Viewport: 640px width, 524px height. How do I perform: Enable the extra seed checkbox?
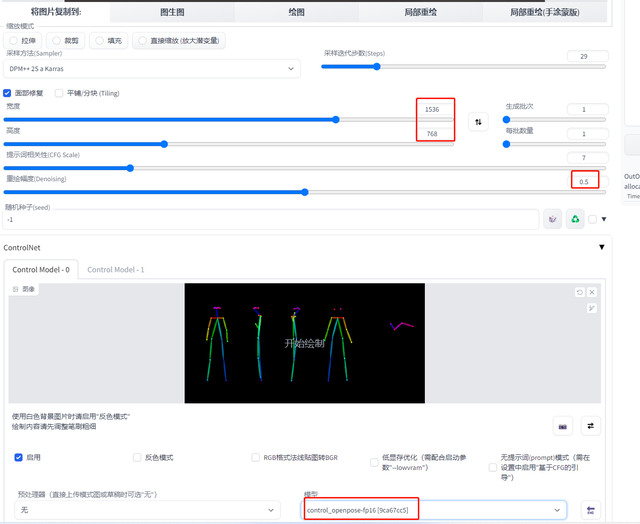click(592, 220)
